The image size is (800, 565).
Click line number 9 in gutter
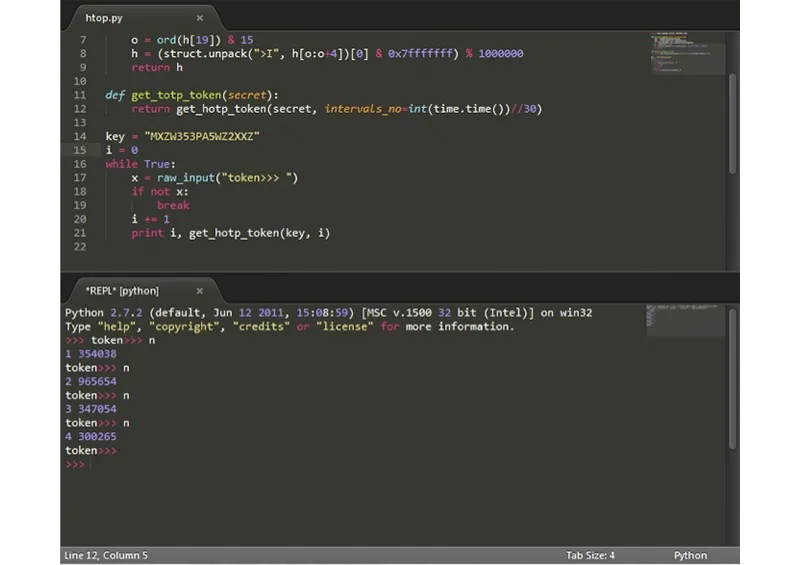coord(83,67)
